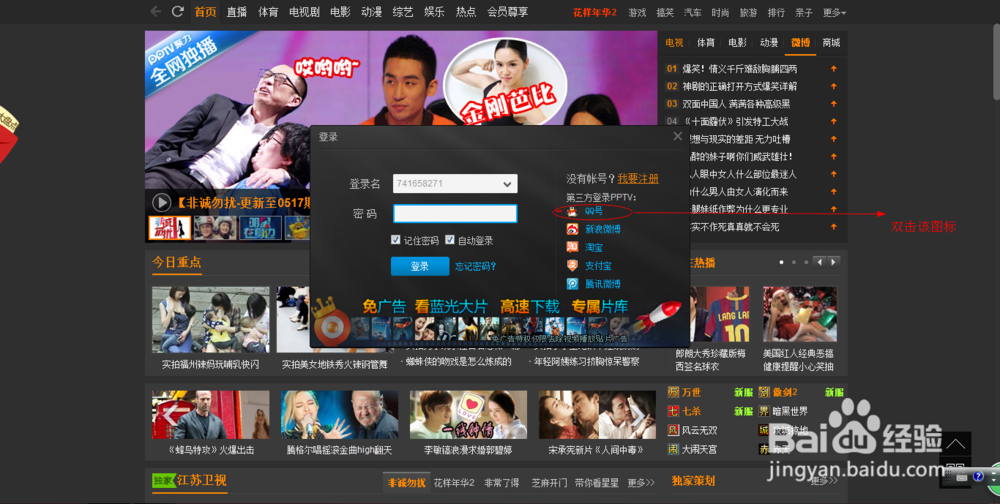Image resolution: width=1000 pixels, height=504 pixels.
Task: Open the 傲剑2 game icon
Action: (x=764, y=392)
